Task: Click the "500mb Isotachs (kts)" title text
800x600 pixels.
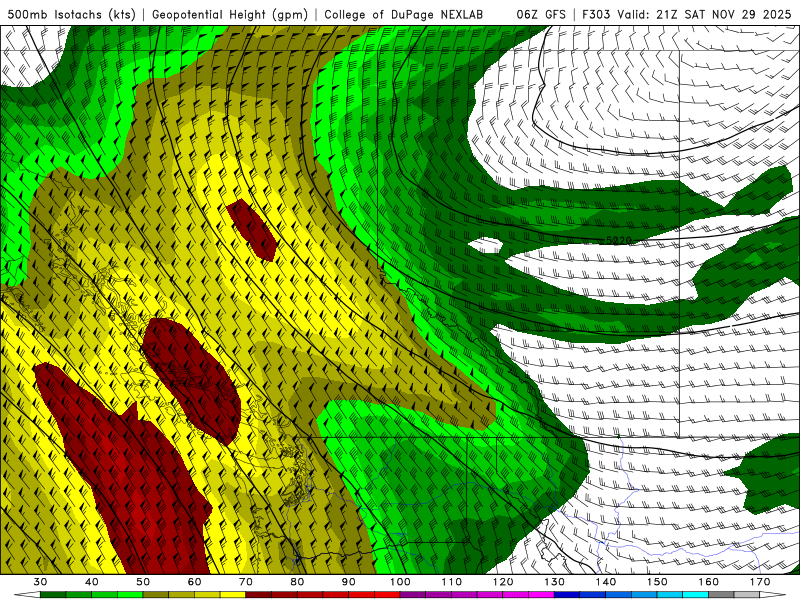Action: tap(72, 14)
